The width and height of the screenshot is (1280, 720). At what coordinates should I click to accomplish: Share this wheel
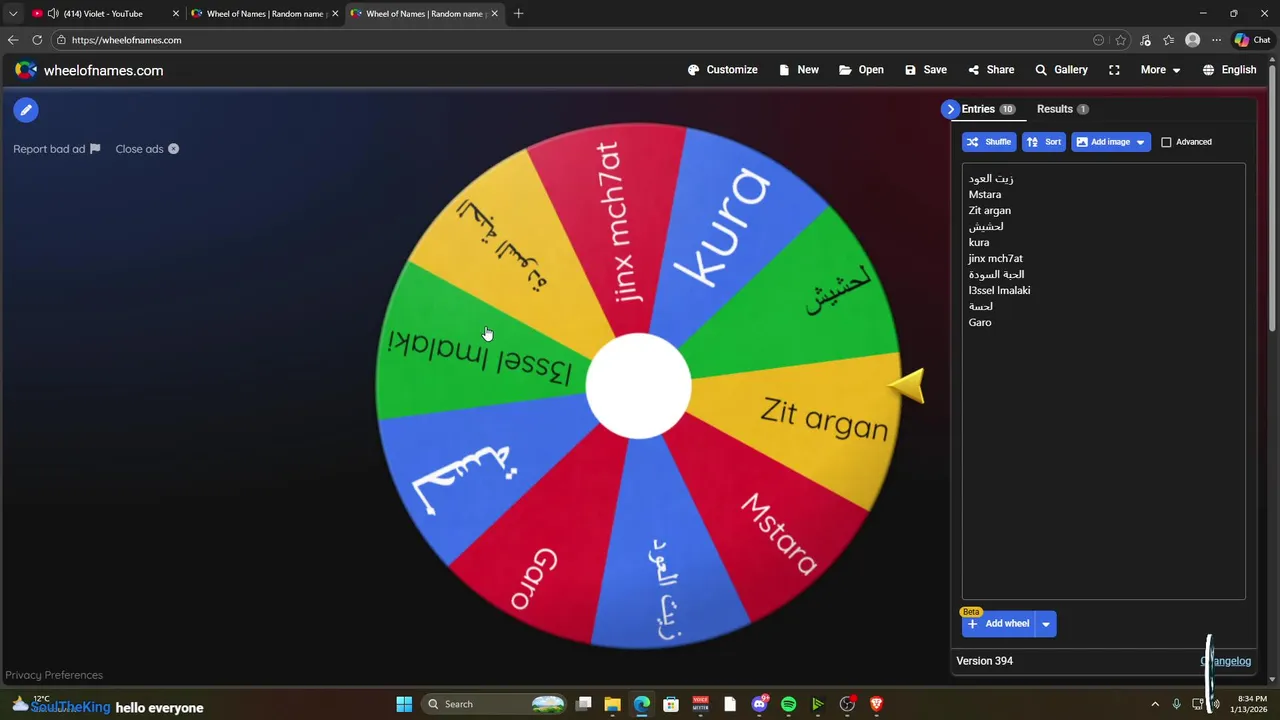point(990,70)
